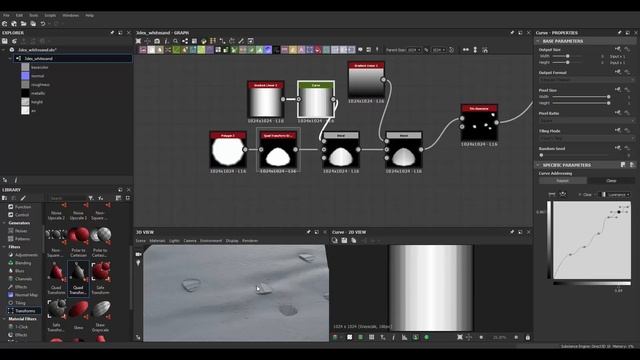Click the fit-to-view icon in Graph toolbar

pos(138,41)
